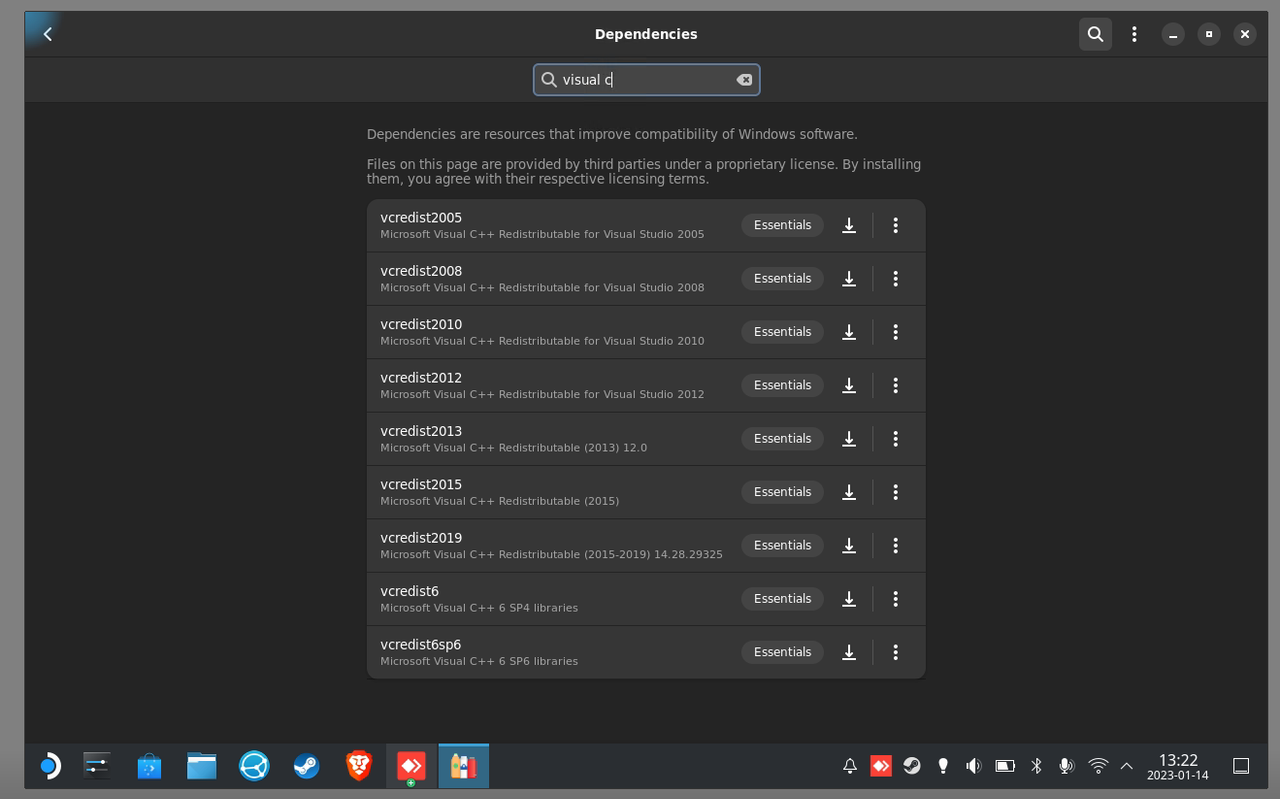Screen dimensions: 1280x799
Task: Download the vcredist2013 dependency
Action: coord(849,438)
